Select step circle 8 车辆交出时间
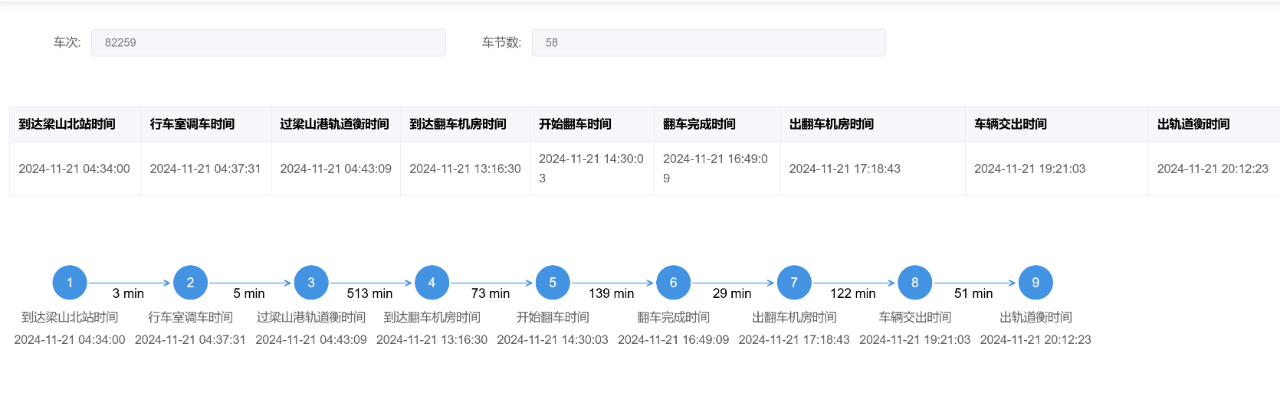This screenshot has height=398, width=1280. (x=915, y=282)
